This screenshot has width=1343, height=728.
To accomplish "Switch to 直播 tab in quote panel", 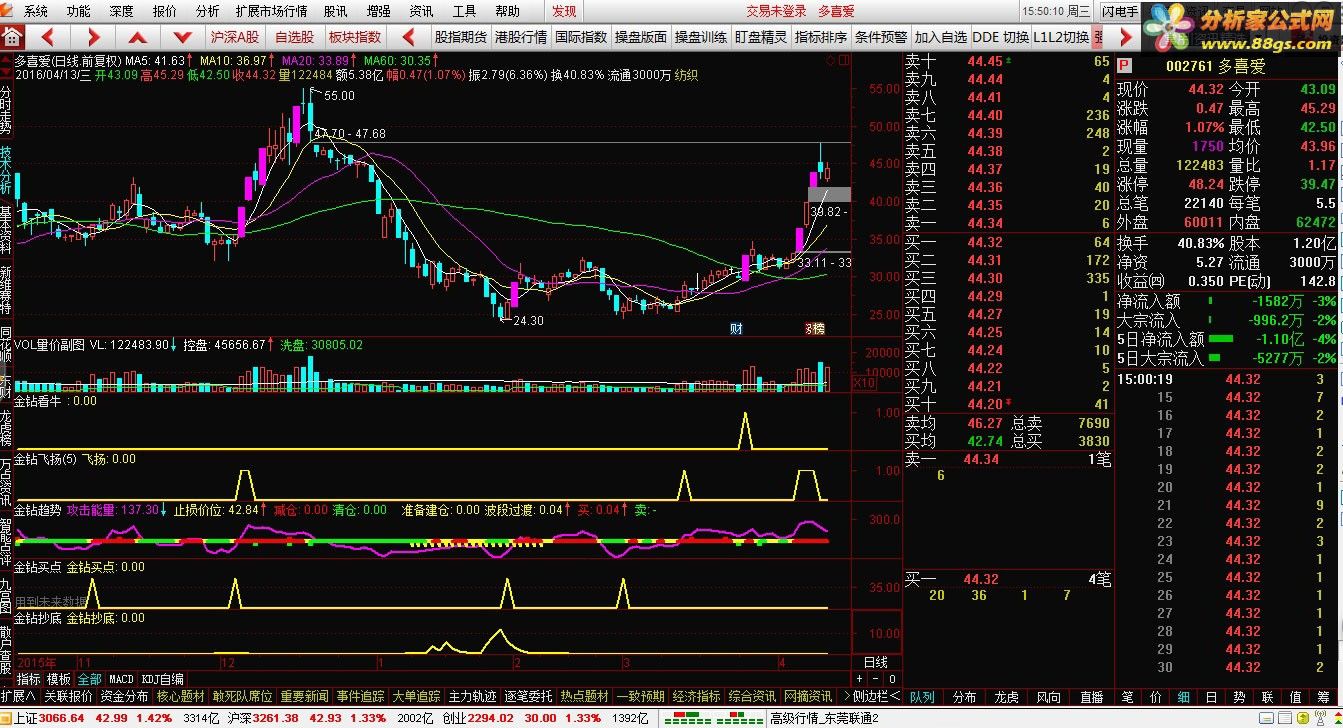I will [1092, 696].
